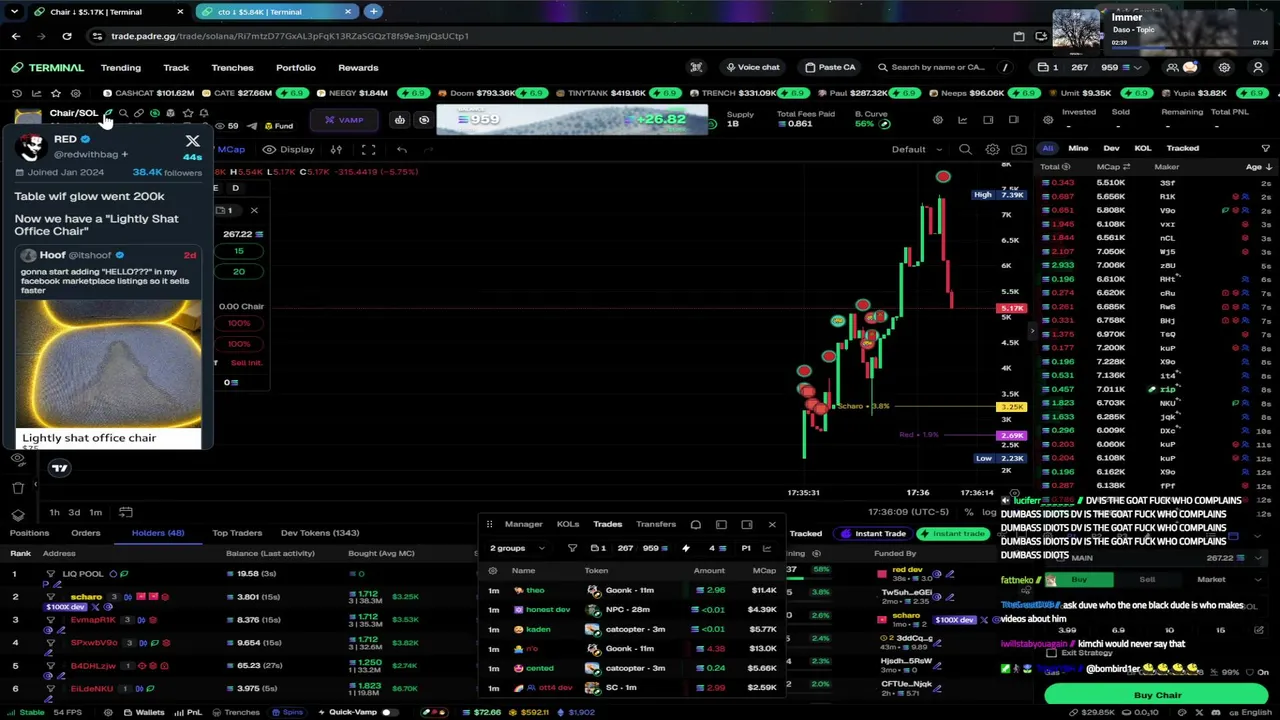Open the Rewards page
This screenshot has height=720, width=1280.
pyautogui.click(x=358, y=68)
